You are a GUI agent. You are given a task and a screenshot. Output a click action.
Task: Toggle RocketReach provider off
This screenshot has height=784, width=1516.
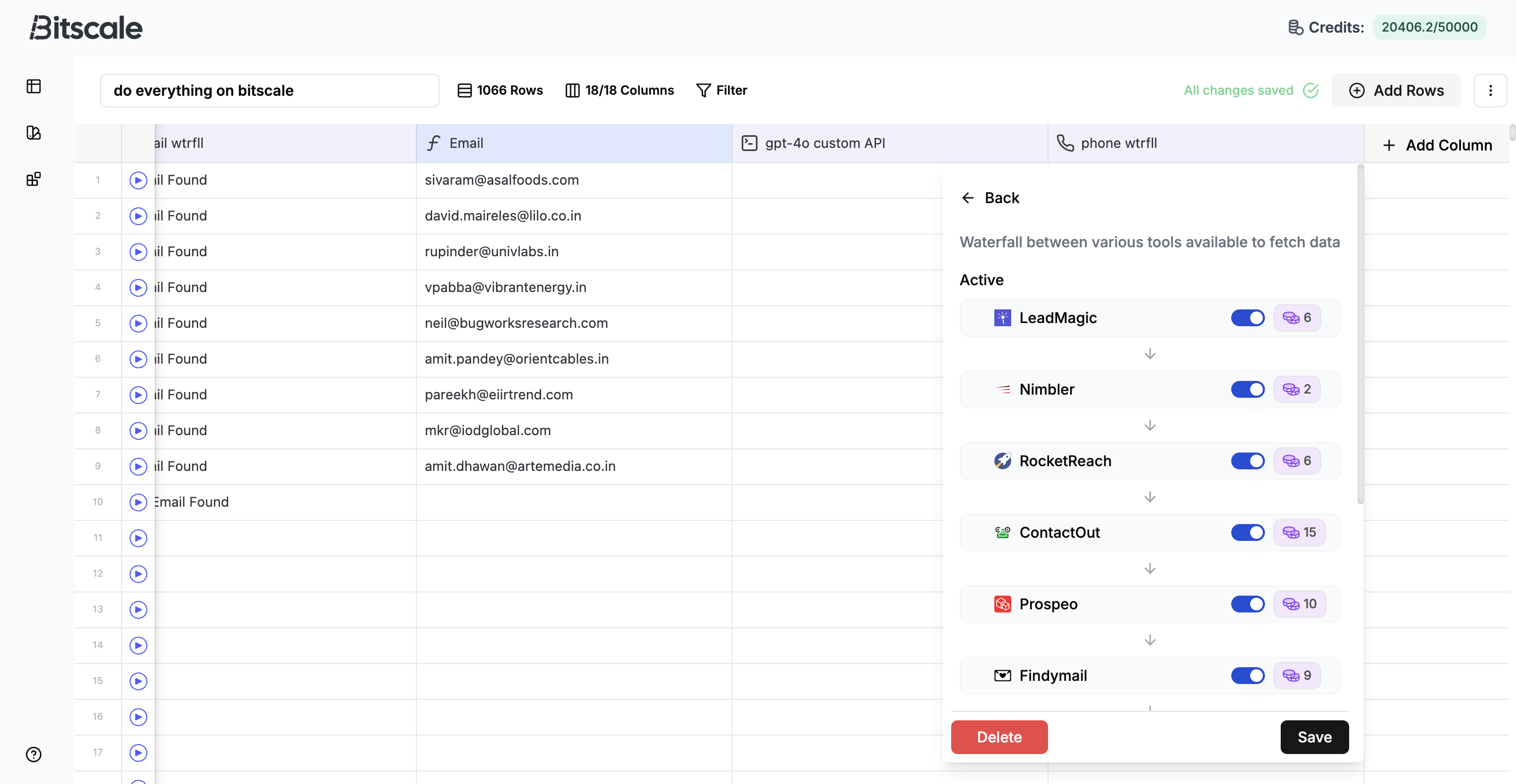(x=1247, y=461)
